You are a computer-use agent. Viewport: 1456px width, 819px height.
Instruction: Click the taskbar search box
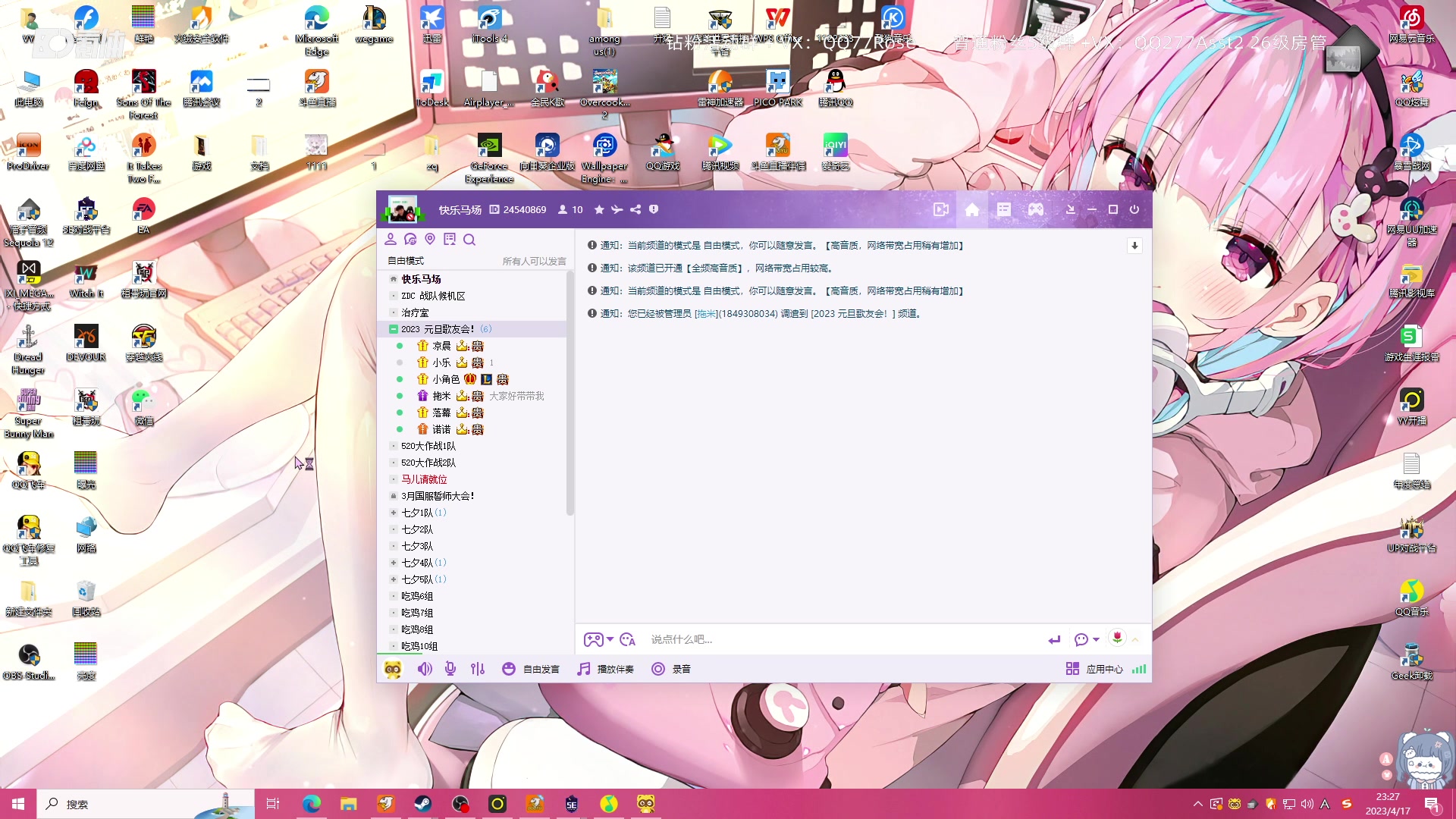coord(146,804)
